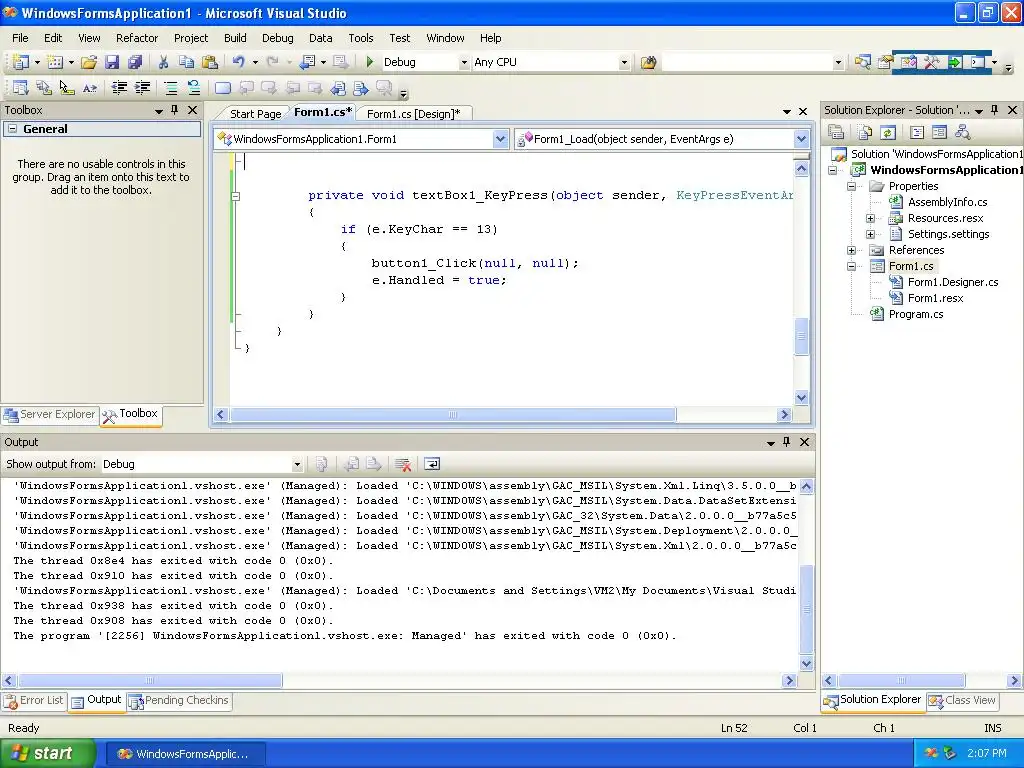Click the Save All icon
The height and width of the screenshot is (768, 1024).
click(x=135, y=62)
